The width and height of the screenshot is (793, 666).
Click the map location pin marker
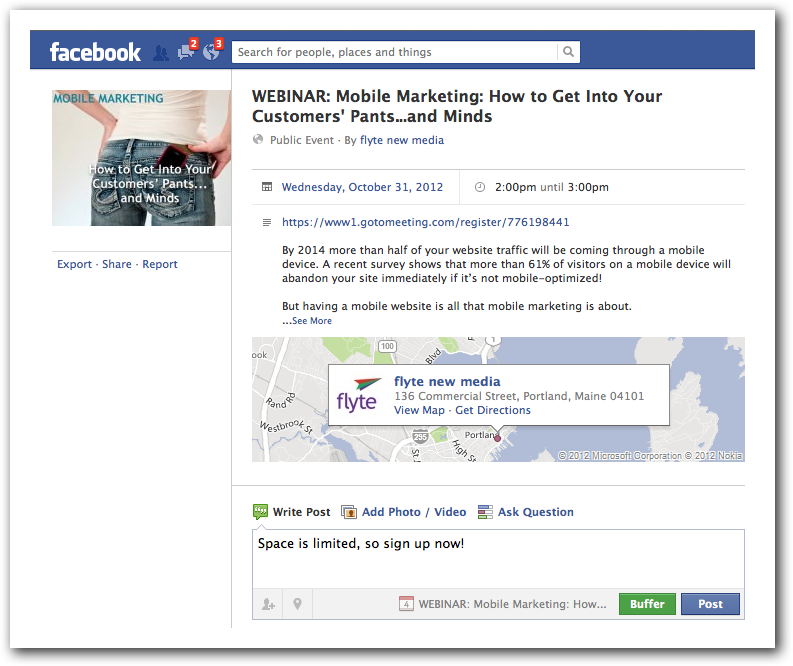(x=497, y=438)
